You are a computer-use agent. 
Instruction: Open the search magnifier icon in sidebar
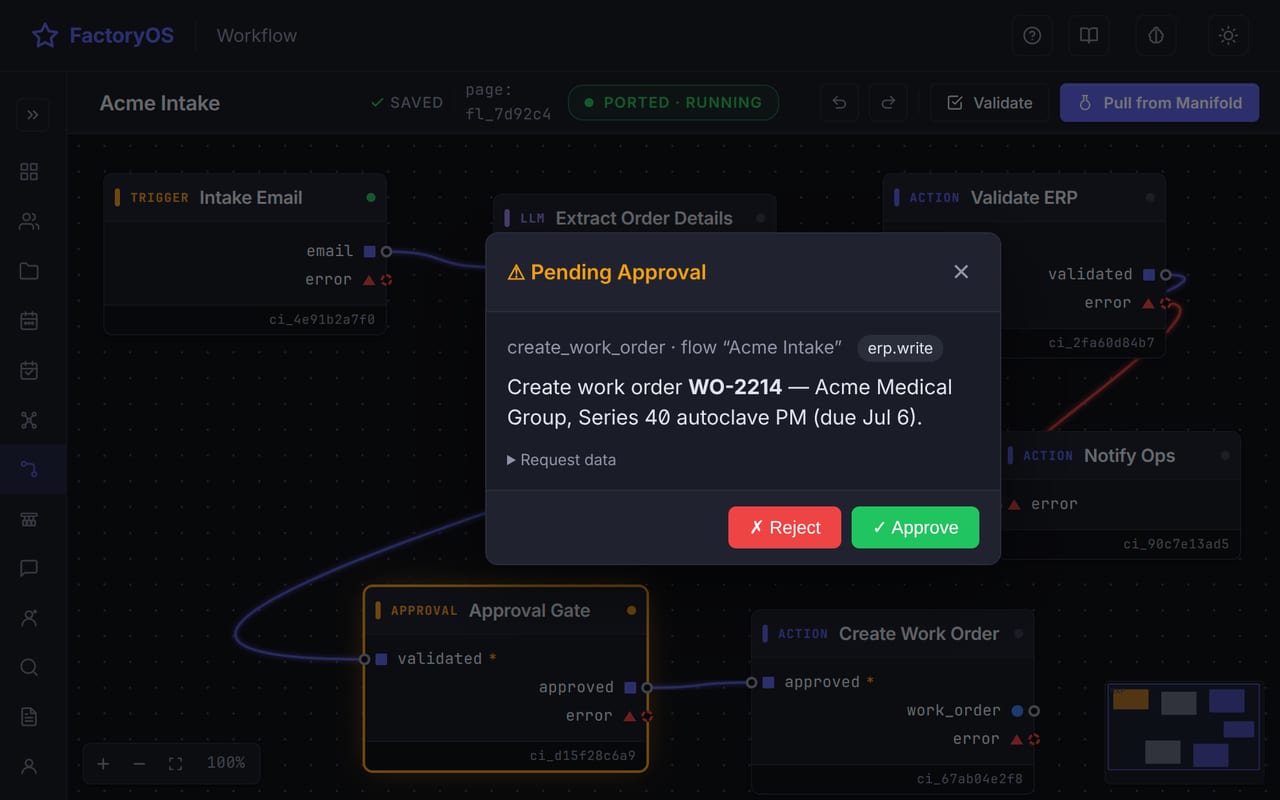(x=29, y=667)
